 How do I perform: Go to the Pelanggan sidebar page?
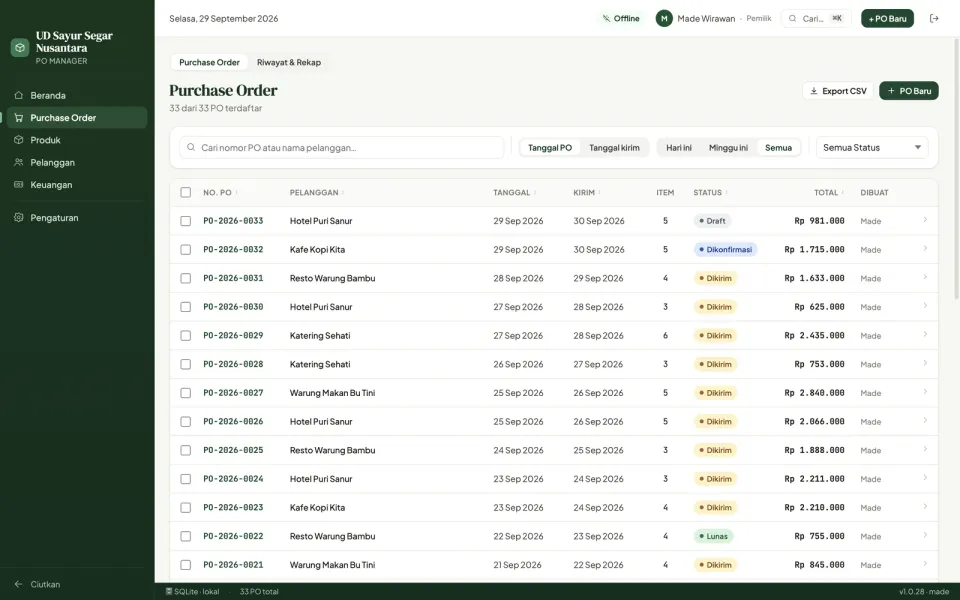tap(77, 162)
